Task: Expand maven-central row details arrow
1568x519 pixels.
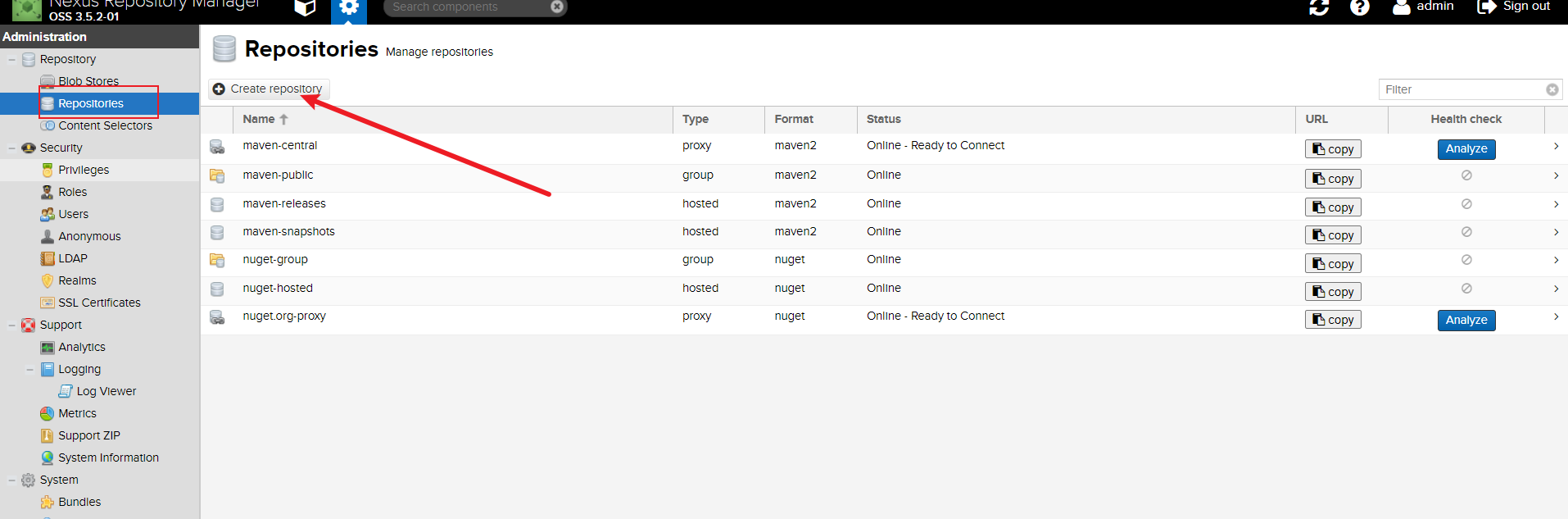Action: [x=1556, y=146]
